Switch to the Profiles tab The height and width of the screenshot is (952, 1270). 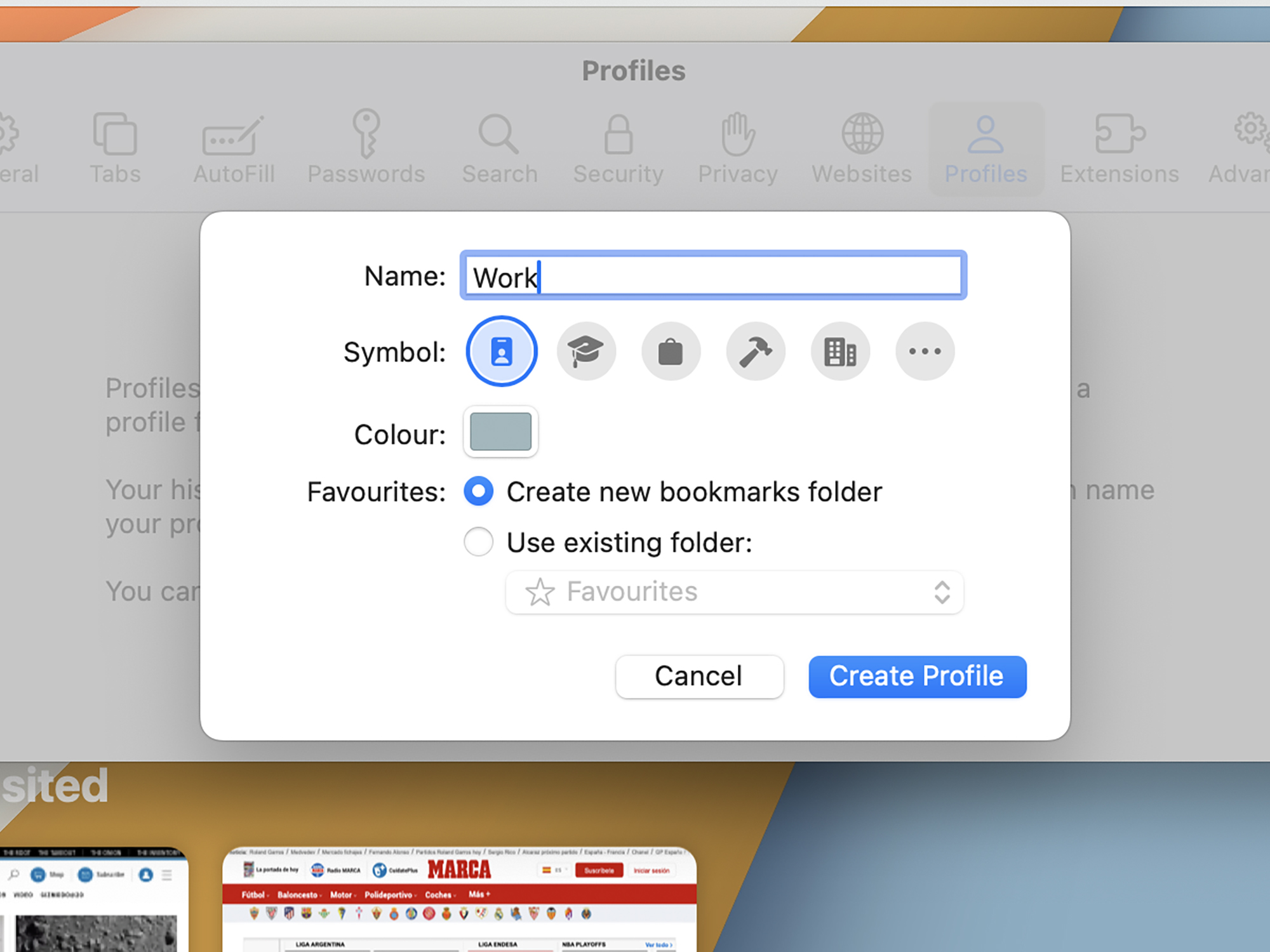(986, 149)
